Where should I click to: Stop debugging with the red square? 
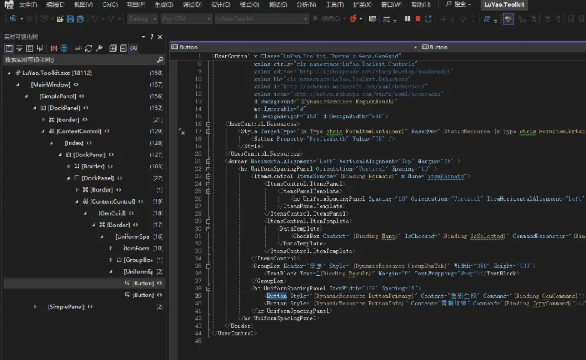pyautogui.click(x=418, y=18)
